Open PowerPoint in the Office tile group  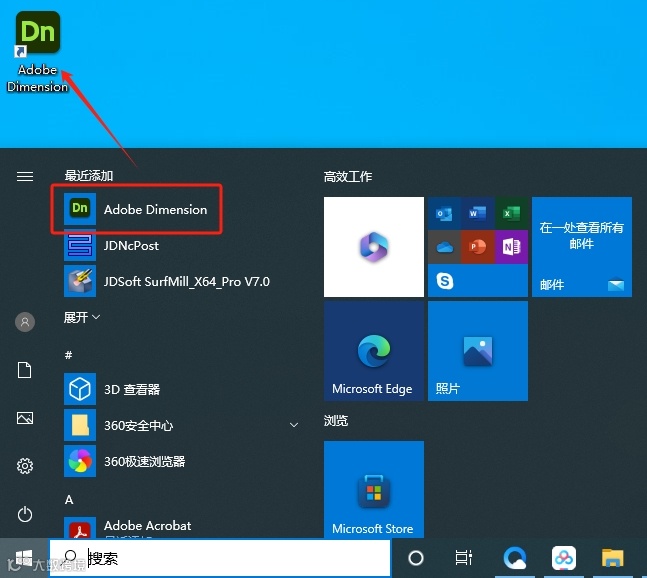[477, 247]
